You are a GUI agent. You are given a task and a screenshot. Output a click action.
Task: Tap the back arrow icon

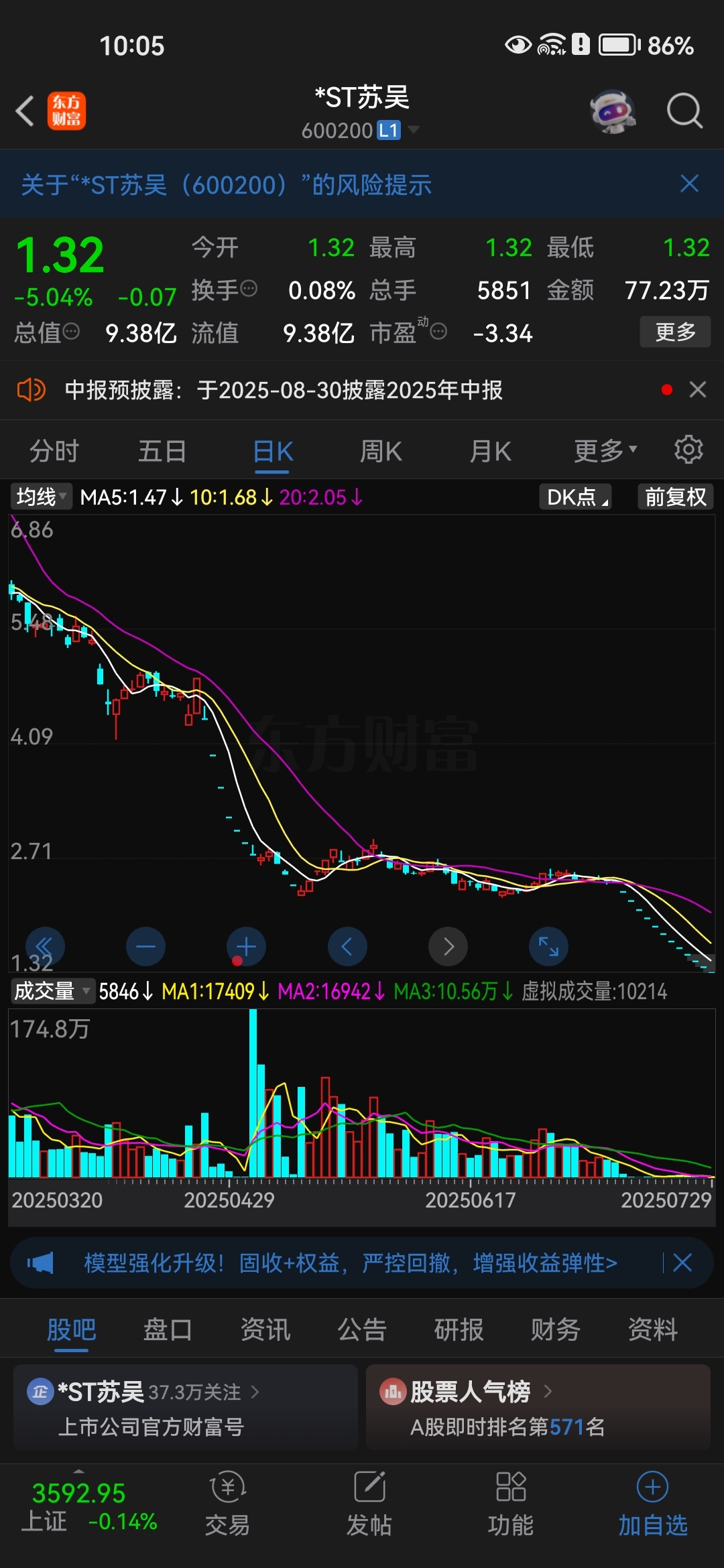click(x=25, y=111)
